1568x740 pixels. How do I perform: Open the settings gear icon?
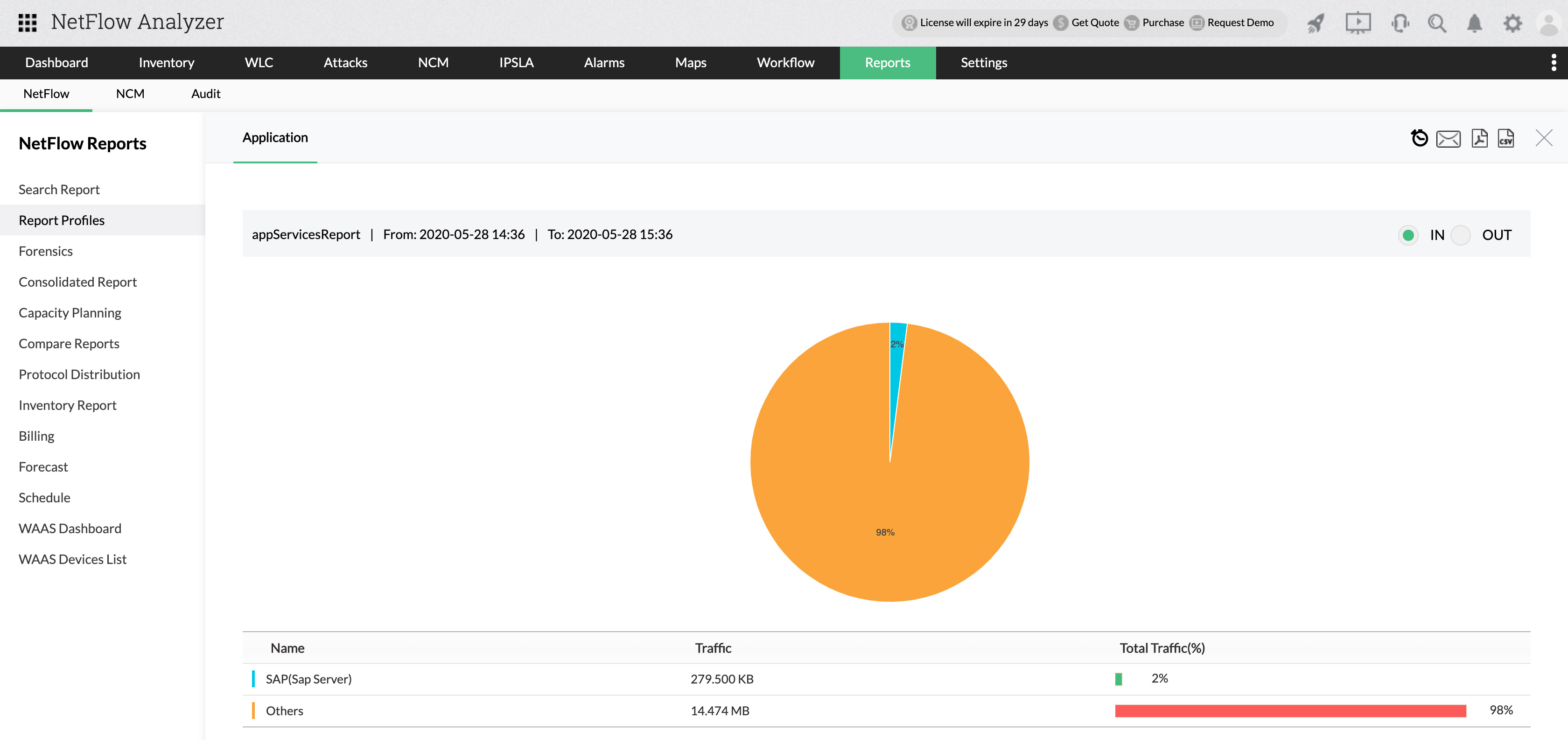(x=1512, y=23)
